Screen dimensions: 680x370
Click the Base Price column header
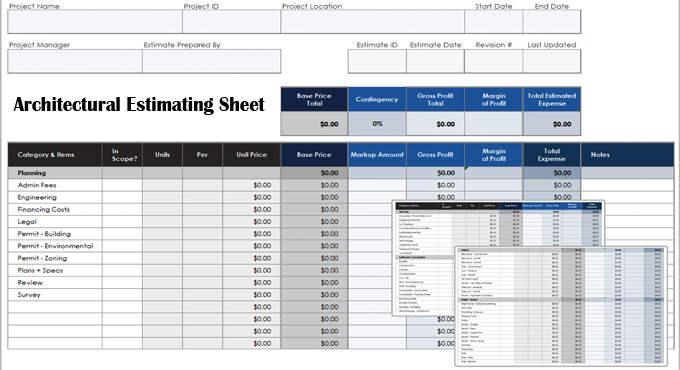pos(314,155)
